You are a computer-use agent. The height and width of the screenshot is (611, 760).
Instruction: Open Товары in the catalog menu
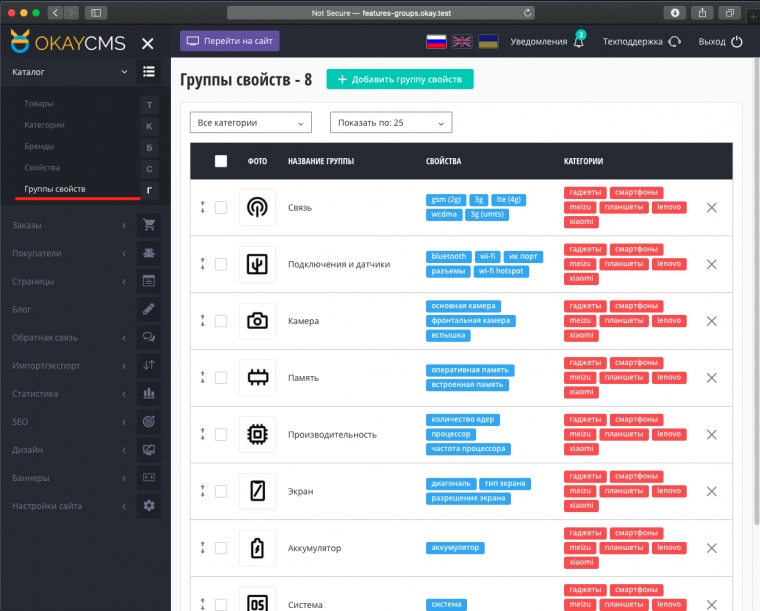click(x=40, y=104)
